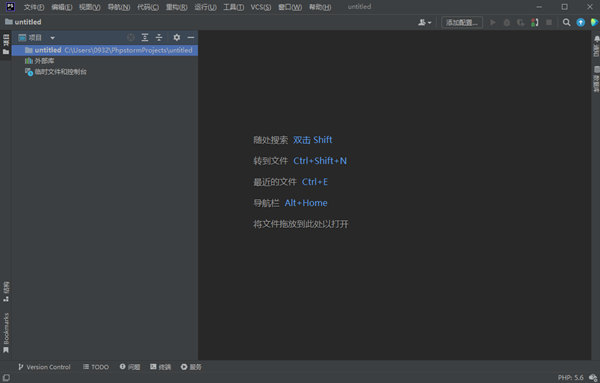The image size is (600, 383).
Task: Open the 帮助(H) menu
Action: [320, 7]
